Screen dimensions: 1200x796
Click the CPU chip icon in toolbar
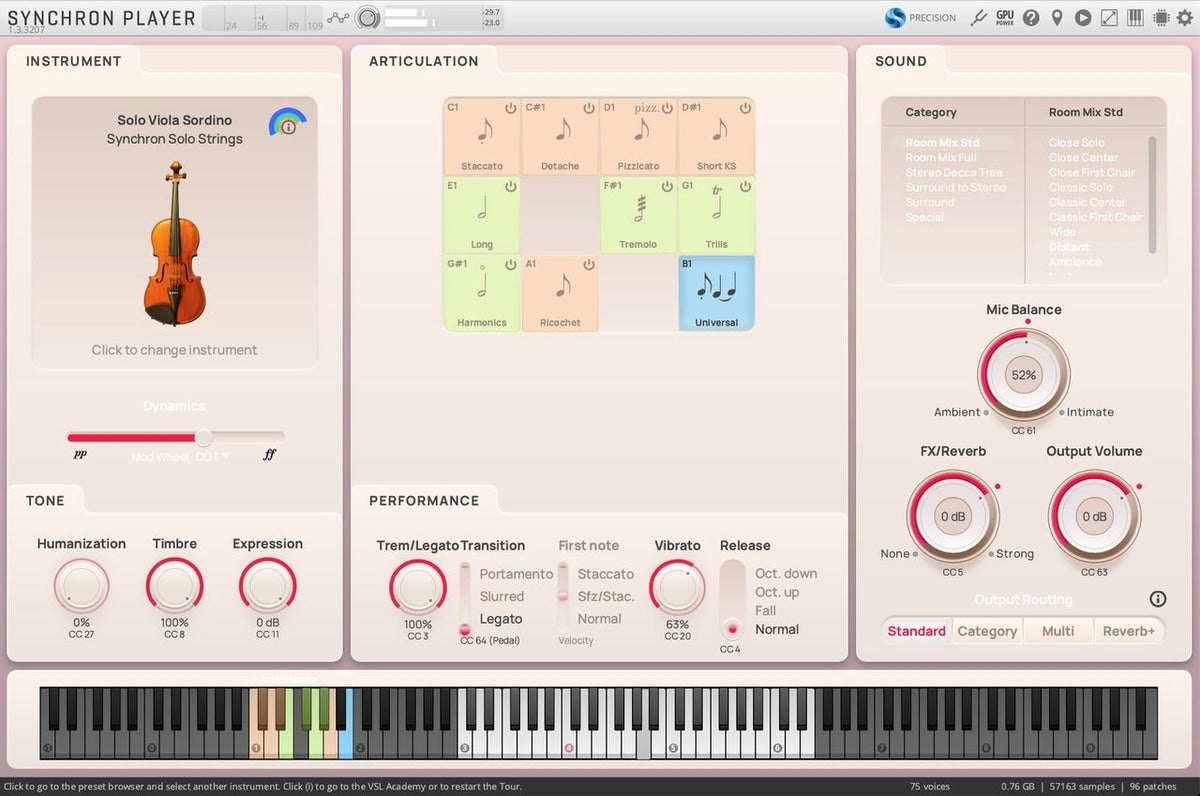pyautogui.click(x=1161, y=17)
